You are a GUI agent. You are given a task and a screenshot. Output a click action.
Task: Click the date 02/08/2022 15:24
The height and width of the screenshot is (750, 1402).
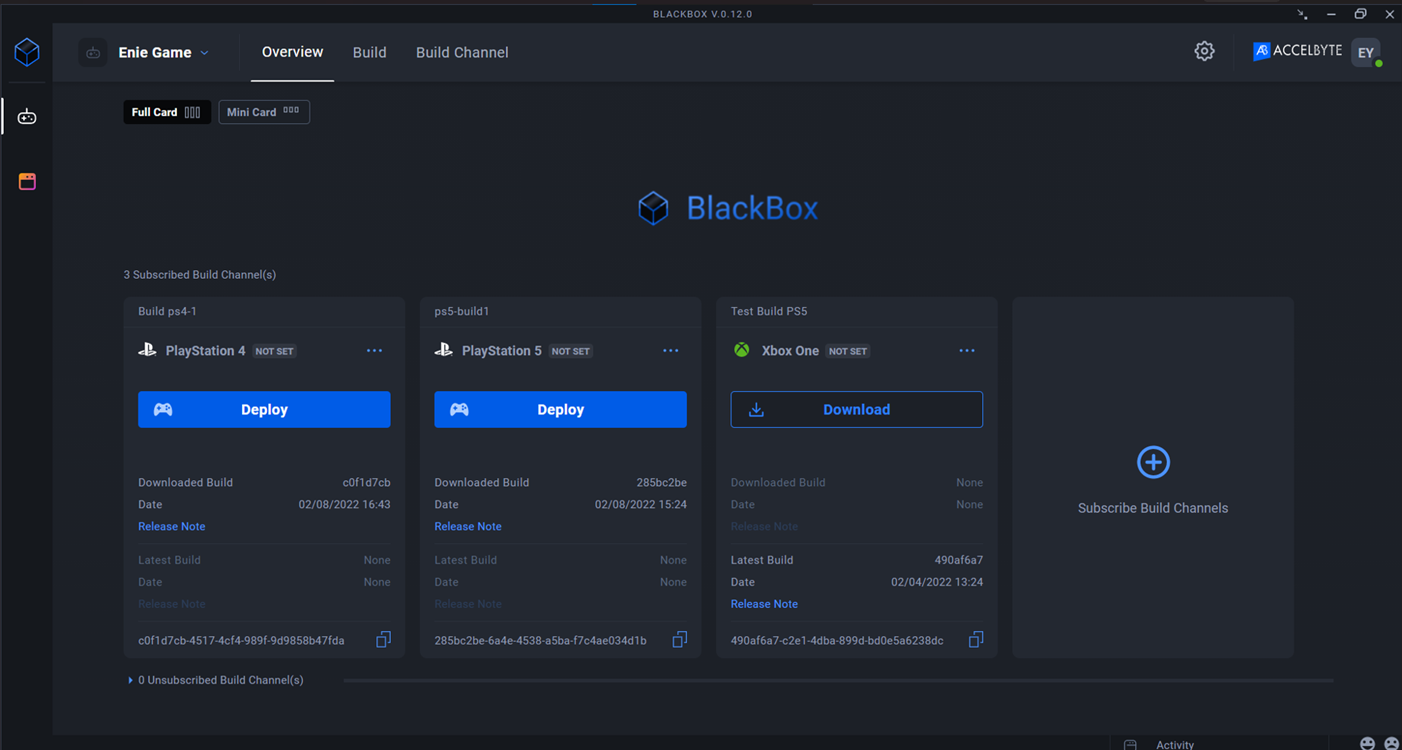[x=641, y=504]
